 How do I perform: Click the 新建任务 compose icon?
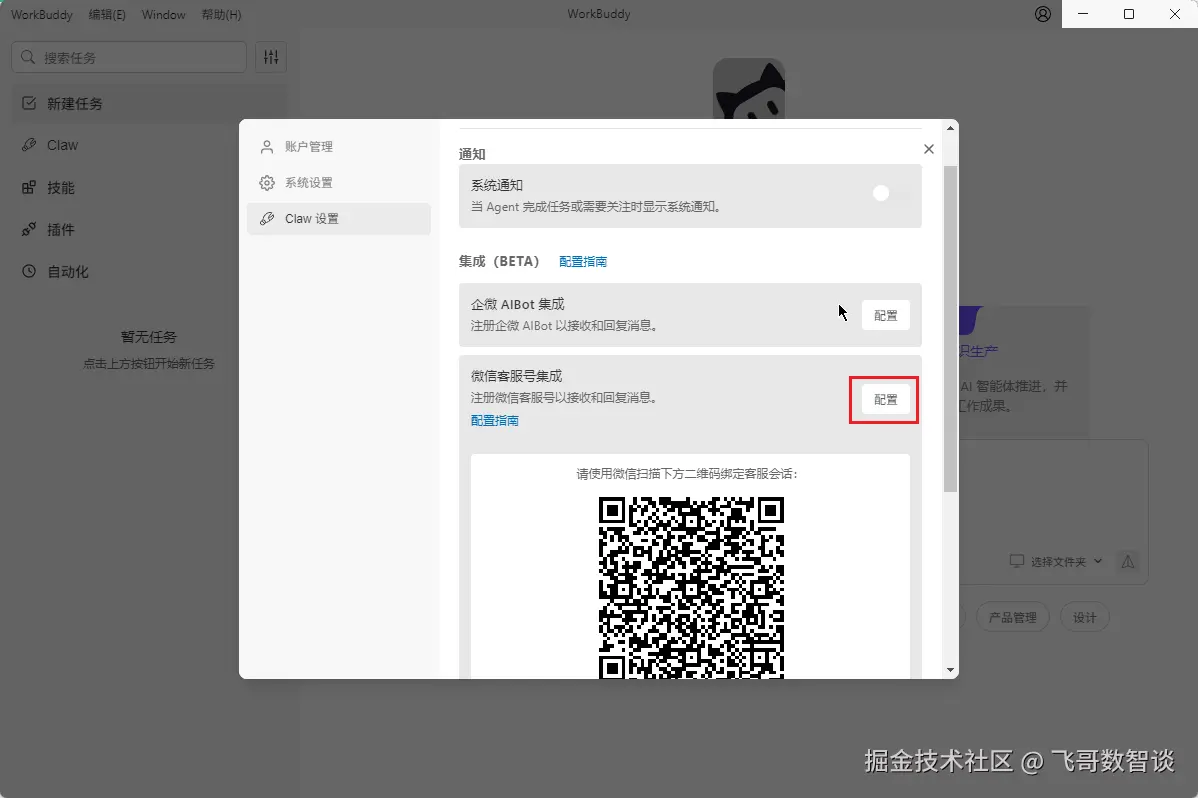29,103
